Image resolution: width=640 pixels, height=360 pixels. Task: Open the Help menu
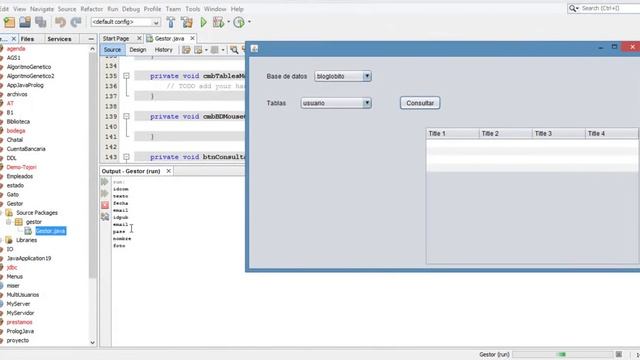click(237, 9)
